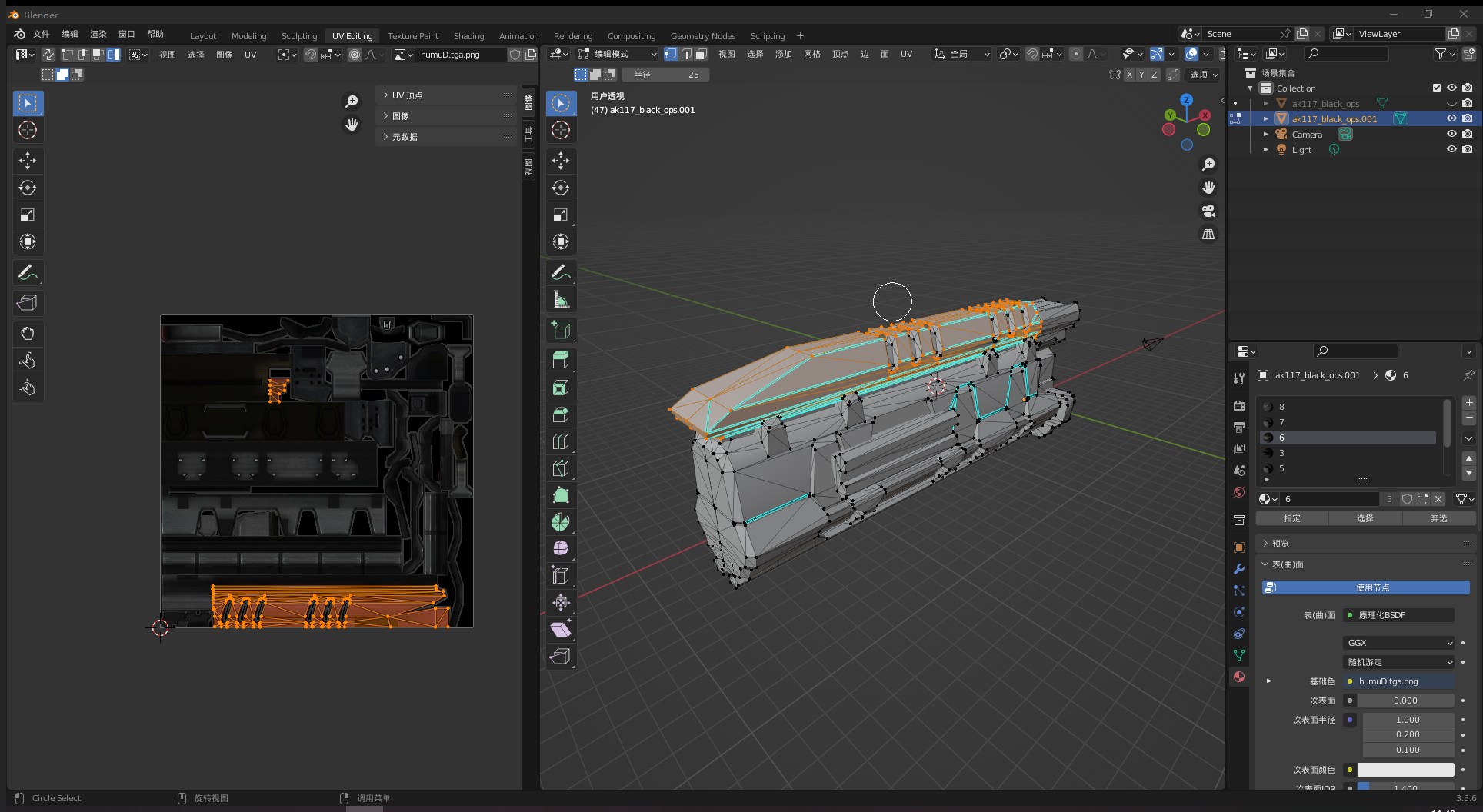Toggle visibility of ak117_black_ops.001
This screenshot has height=812, width=1483.
click(x=1451, y=118)
